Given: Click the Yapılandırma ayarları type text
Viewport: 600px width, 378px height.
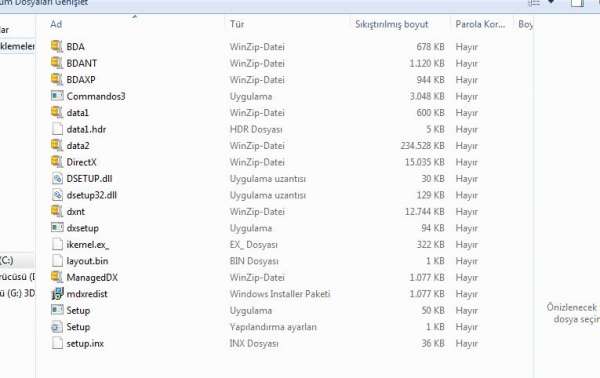Looking at the screenshot, I should [273, 327].
